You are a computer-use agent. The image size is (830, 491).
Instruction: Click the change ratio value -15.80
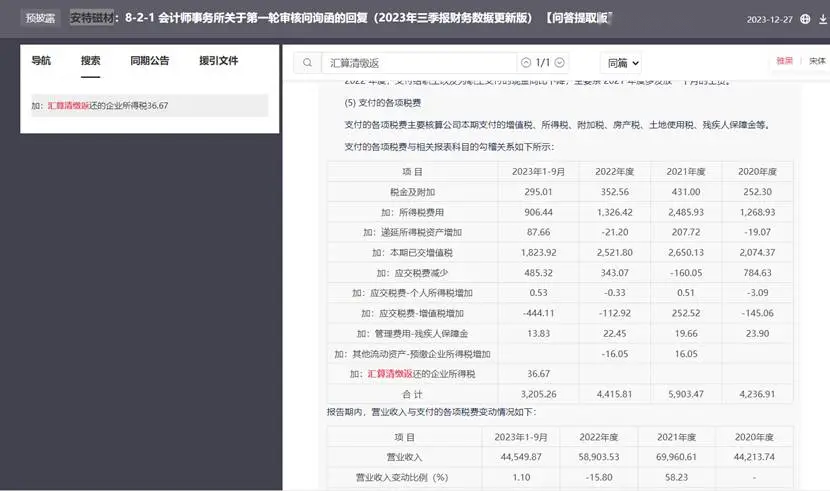[x=599, y=478]
